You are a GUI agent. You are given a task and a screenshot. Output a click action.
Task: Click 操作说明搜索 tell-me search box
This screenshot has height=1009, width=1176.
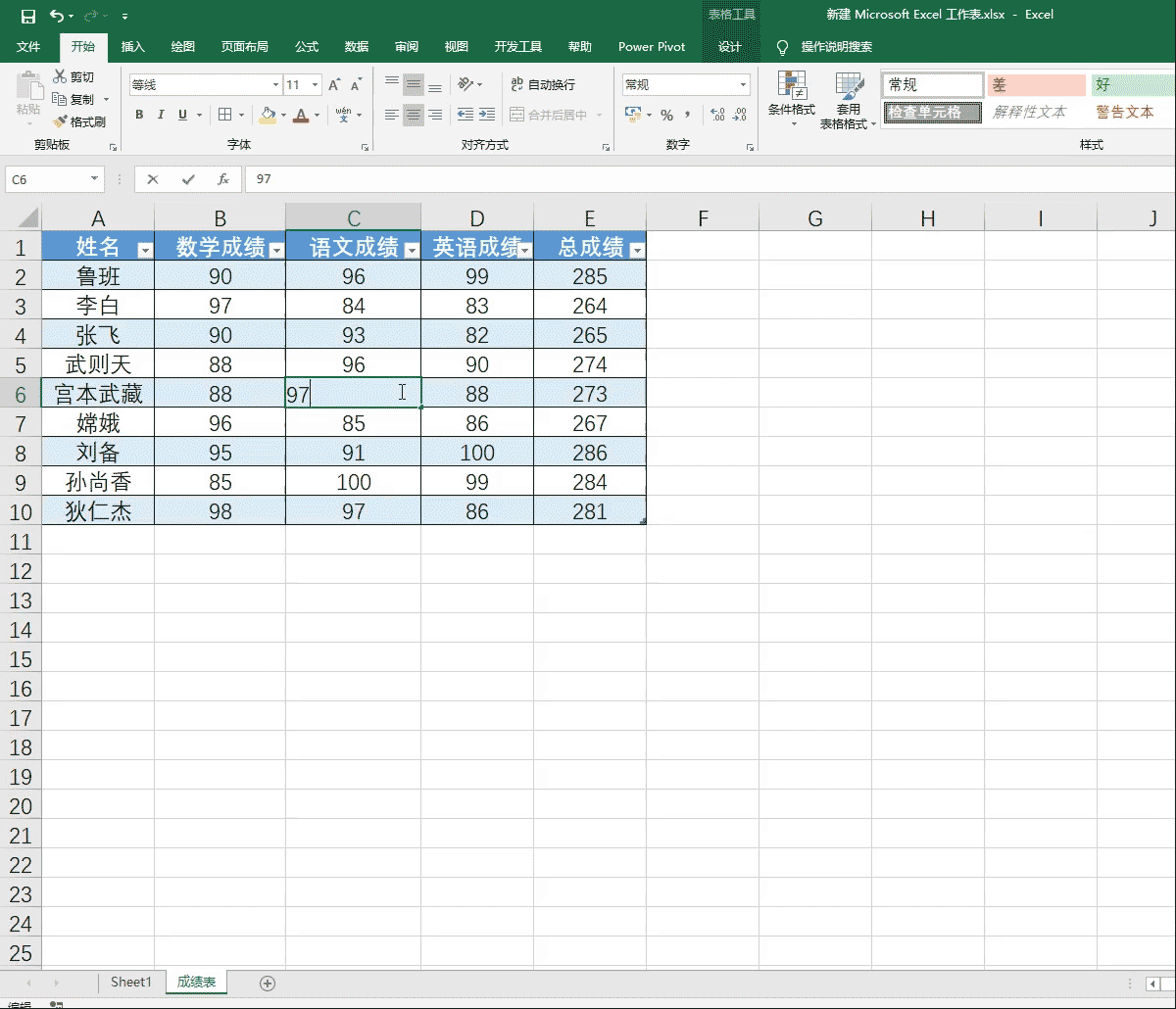tap(836, 47)
